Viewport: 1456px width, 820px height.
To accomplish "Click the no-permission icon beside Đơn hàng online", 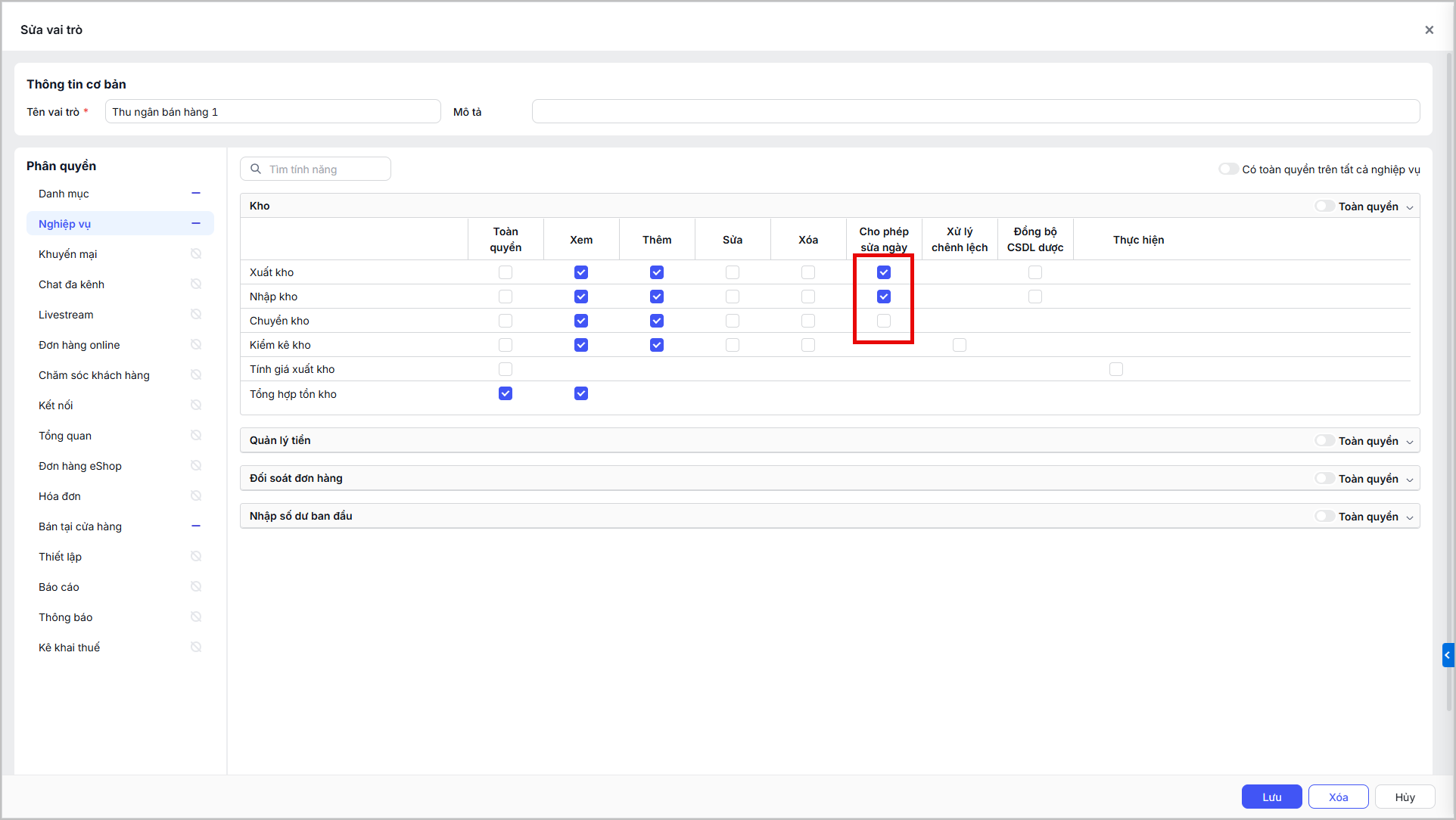I will tap(196, 345).
